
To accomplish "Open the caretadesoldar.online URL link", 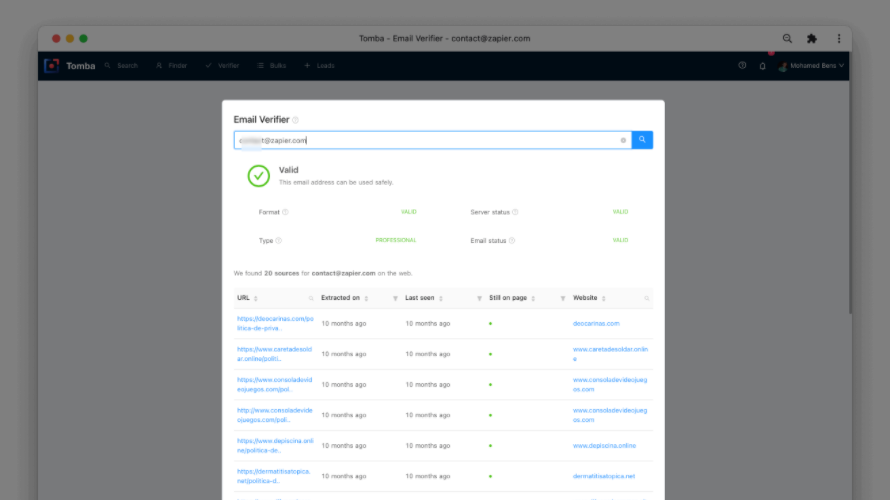I will [x=275, y=354].
